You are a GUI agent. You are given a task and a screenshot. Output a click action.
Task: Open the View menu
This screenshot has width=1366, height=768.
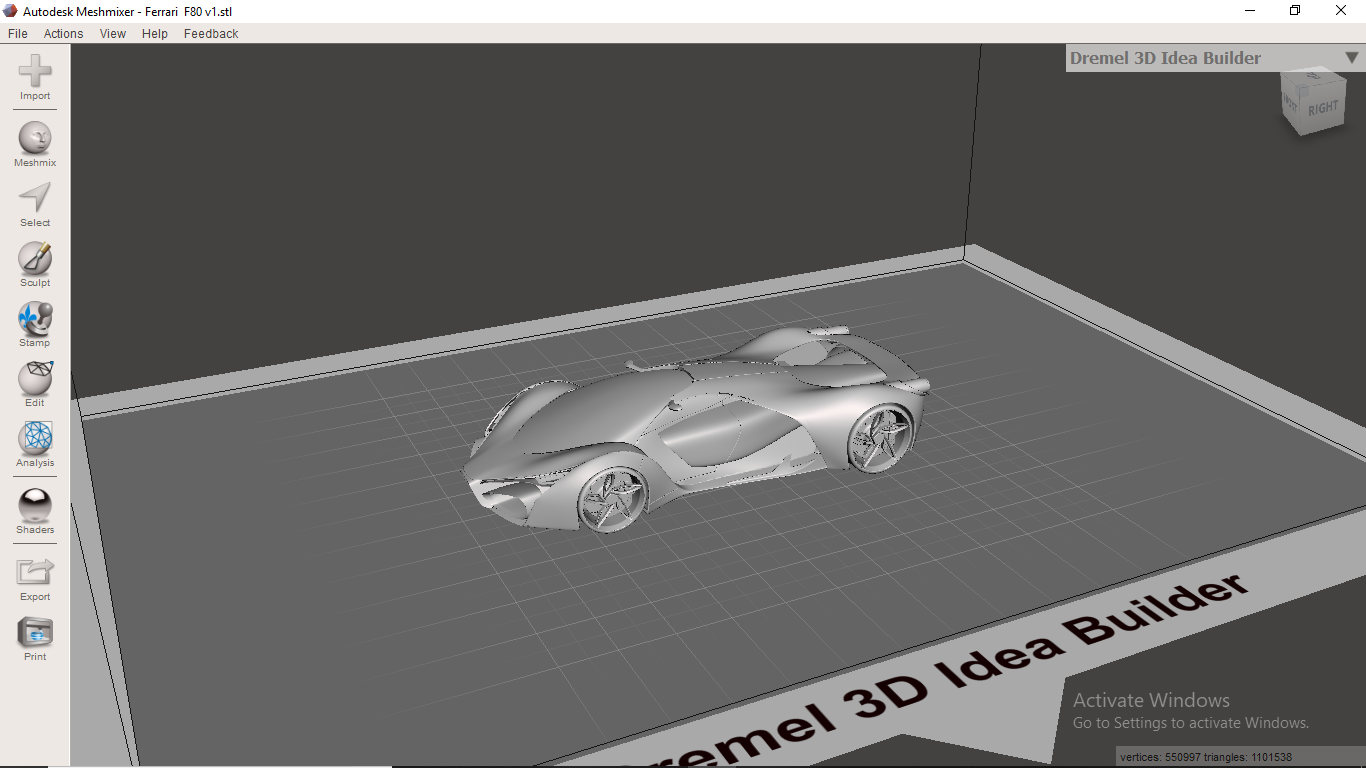[x=112, y=33]
